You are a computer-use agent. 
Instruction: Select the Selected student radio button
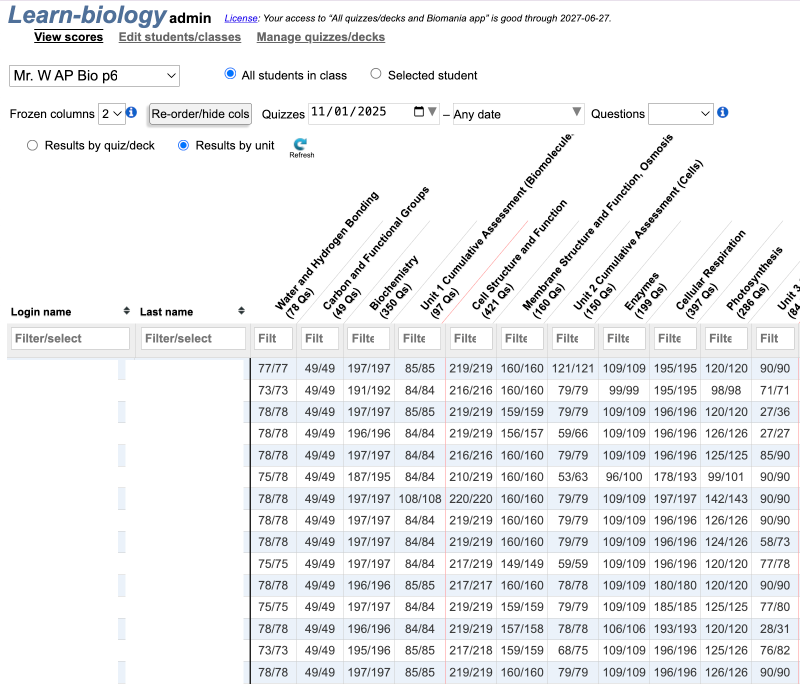click(376, 74)
